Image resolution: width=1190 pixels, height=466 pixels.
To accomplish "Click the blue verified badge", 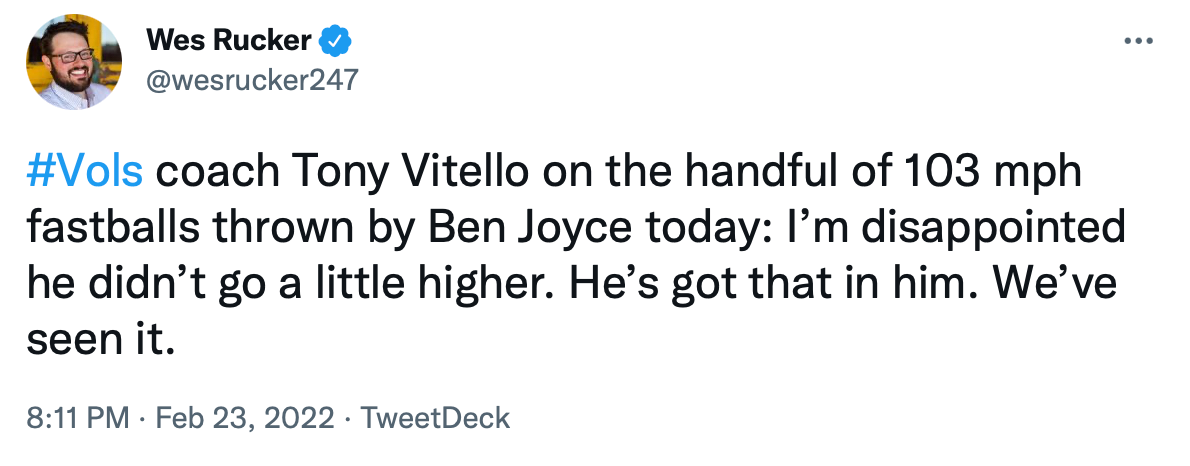I will (333, 42).
